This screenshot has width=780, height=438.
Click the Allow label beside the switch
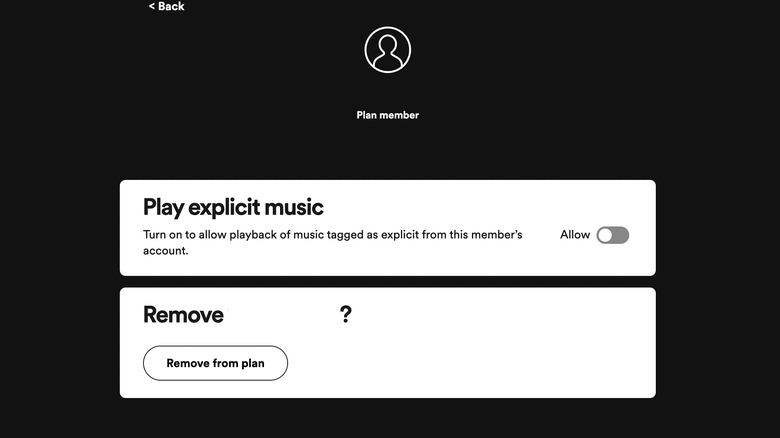[575, 235]
